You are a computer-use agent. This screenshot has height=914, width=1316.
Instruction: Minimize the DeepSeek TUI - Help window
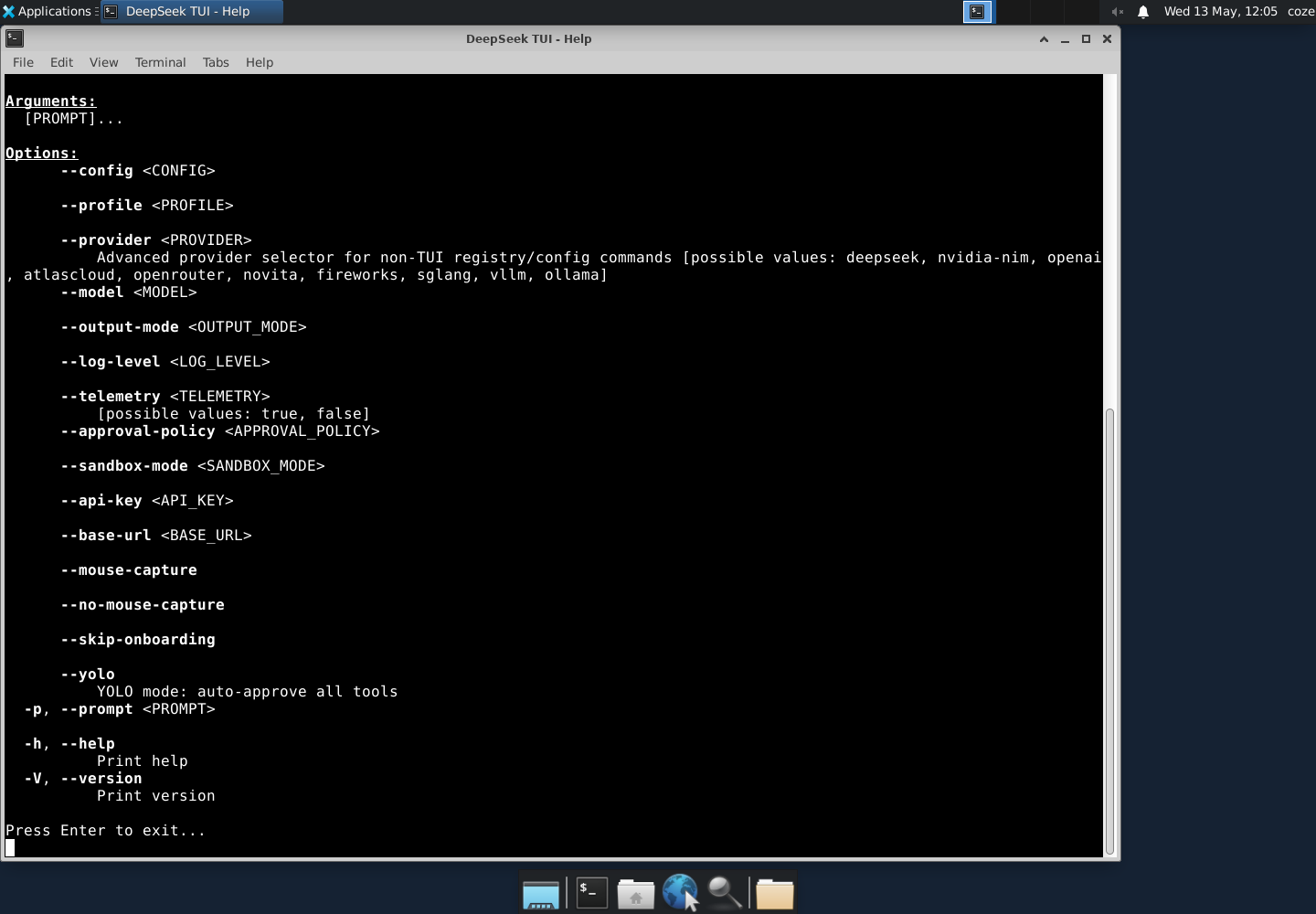(x=1065, y=38)
